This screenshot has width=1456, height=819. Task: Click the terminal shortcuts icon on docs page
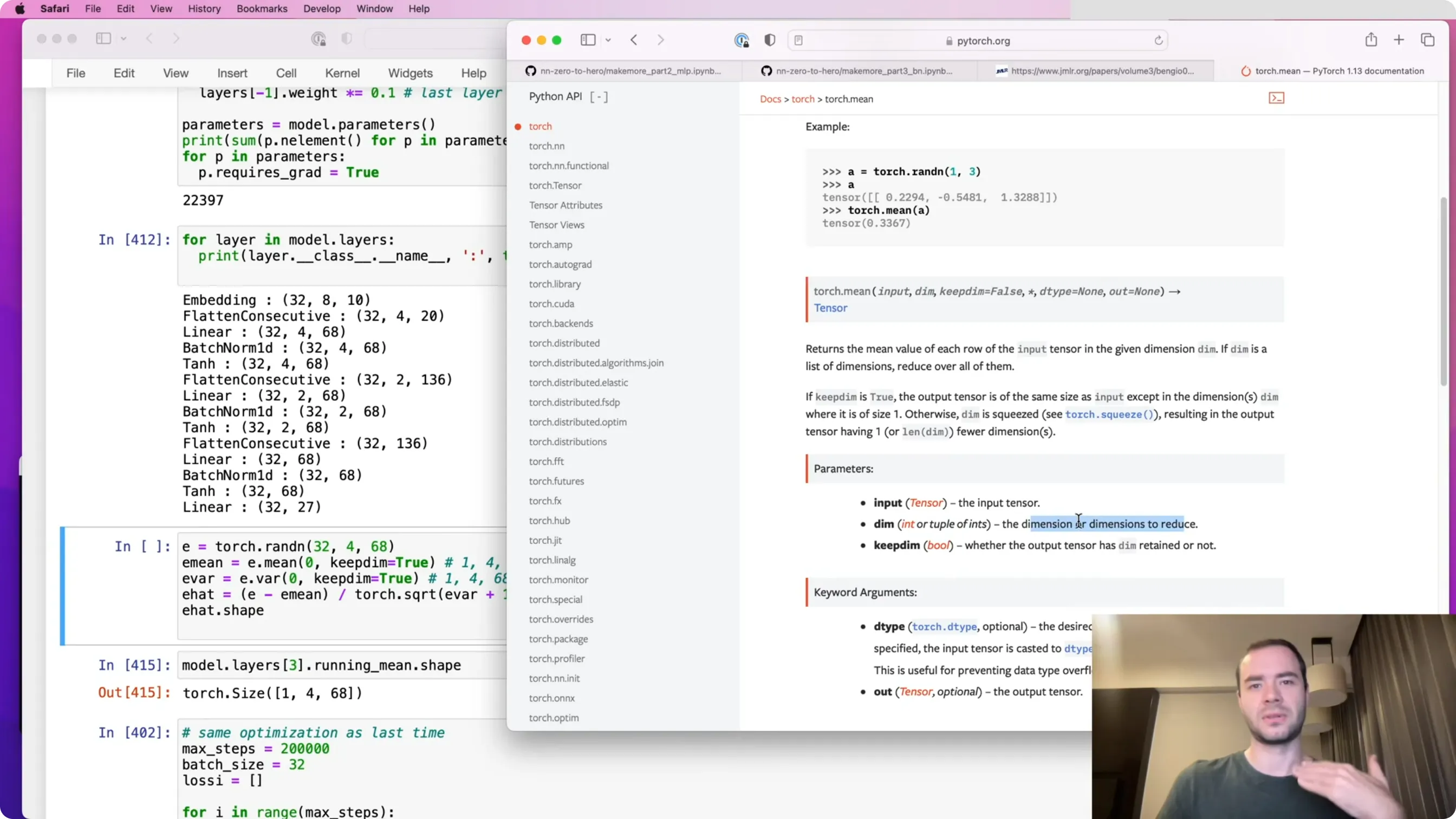click(1276, 99)
